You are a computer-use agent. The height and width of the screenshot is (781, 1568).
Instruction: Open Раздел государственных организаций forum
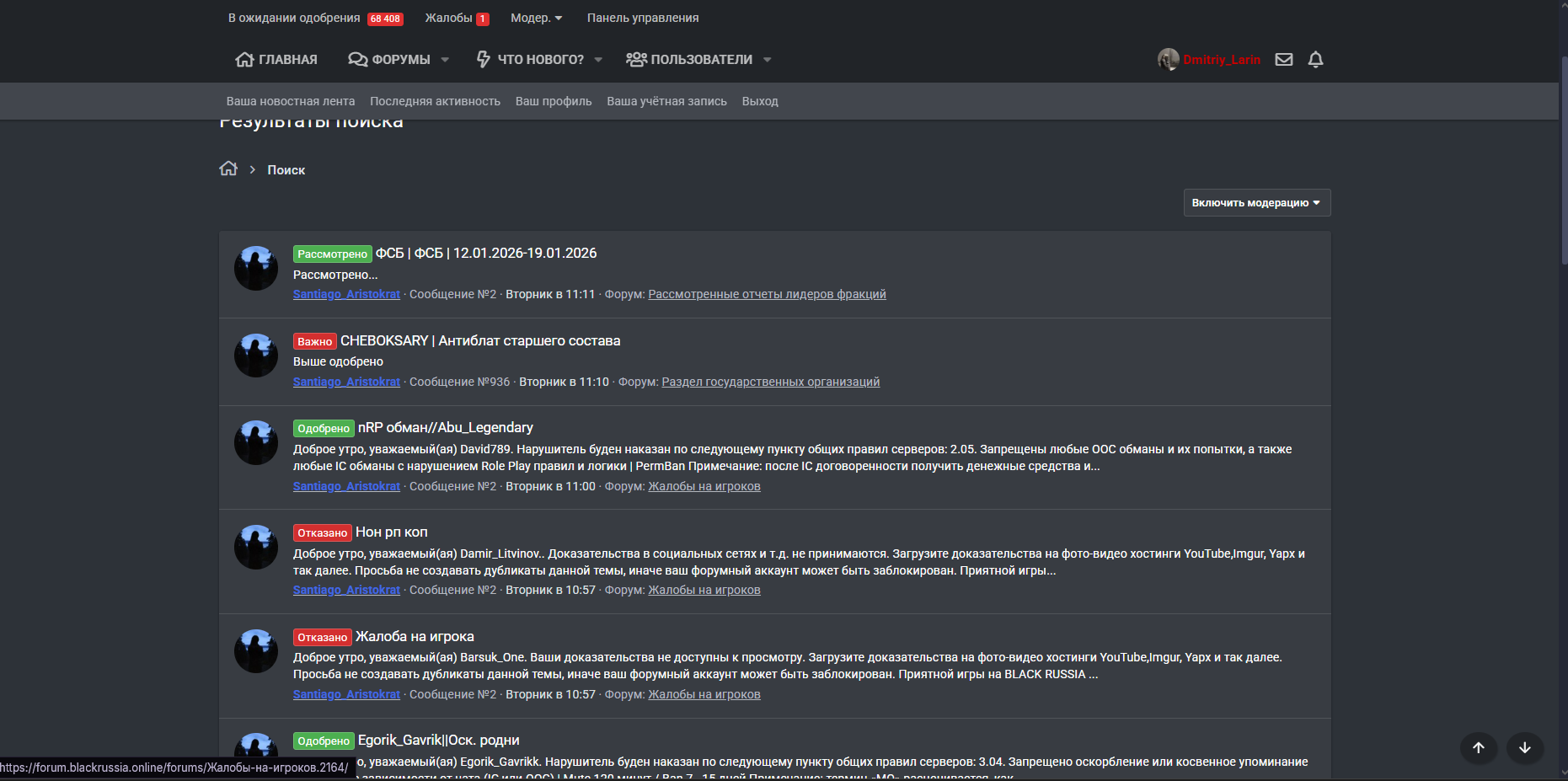770,382
